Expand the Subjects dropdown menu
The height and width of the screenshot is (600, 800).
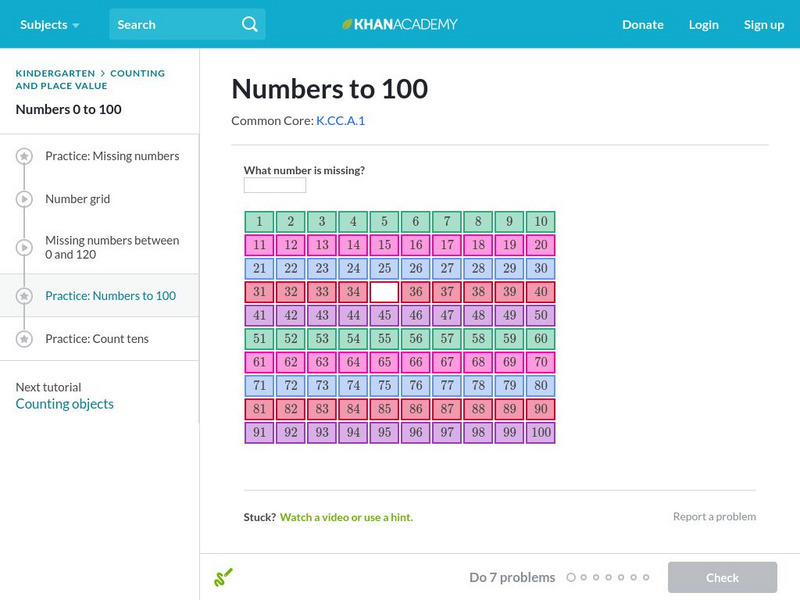point(49,24)
